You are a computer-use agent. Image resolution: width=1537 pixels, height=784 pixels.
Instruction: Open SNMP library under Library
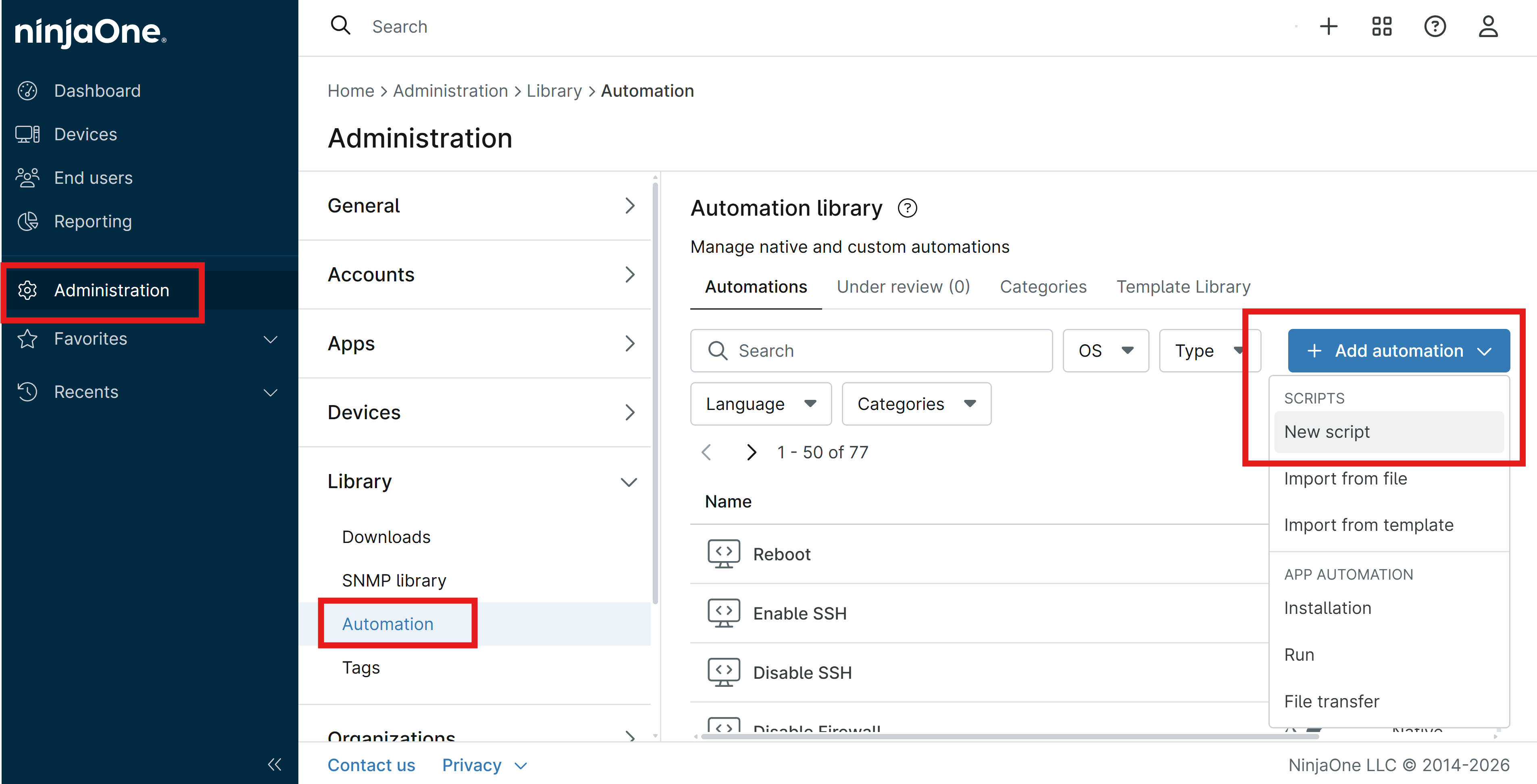[x=394, y=580]
